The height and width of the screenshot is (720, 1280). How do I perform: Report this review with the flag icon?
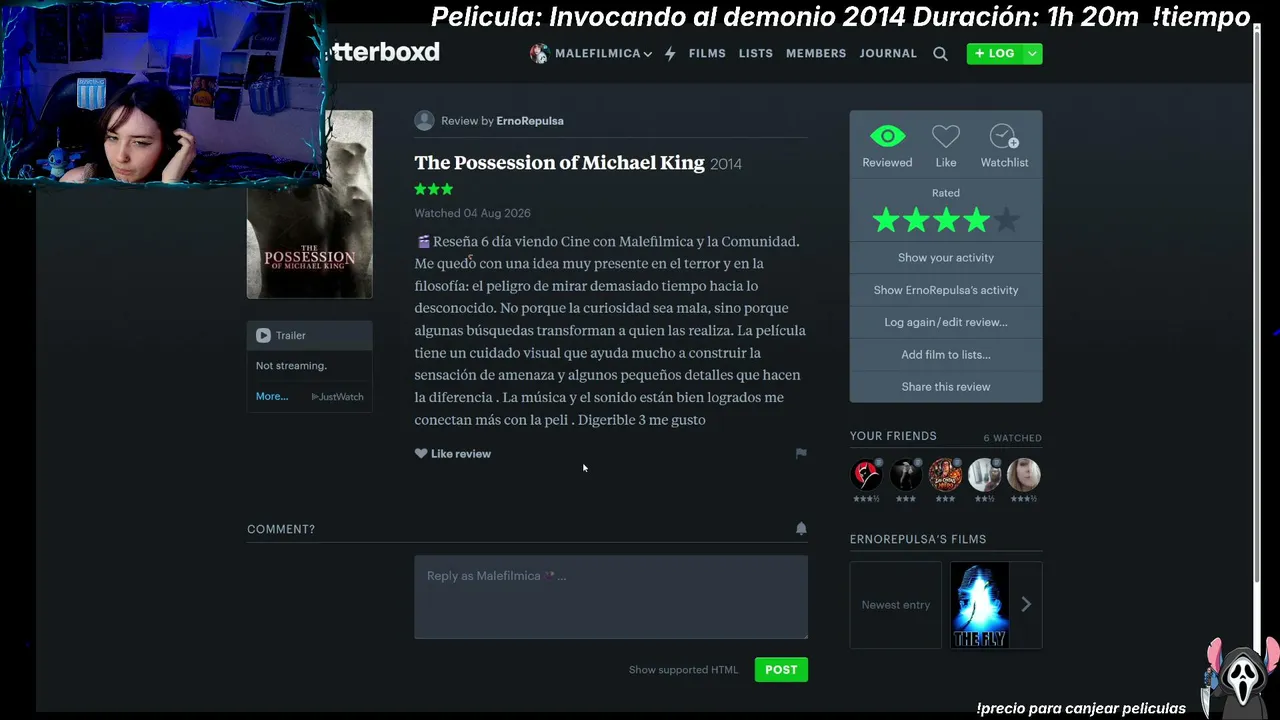(801, 453)
